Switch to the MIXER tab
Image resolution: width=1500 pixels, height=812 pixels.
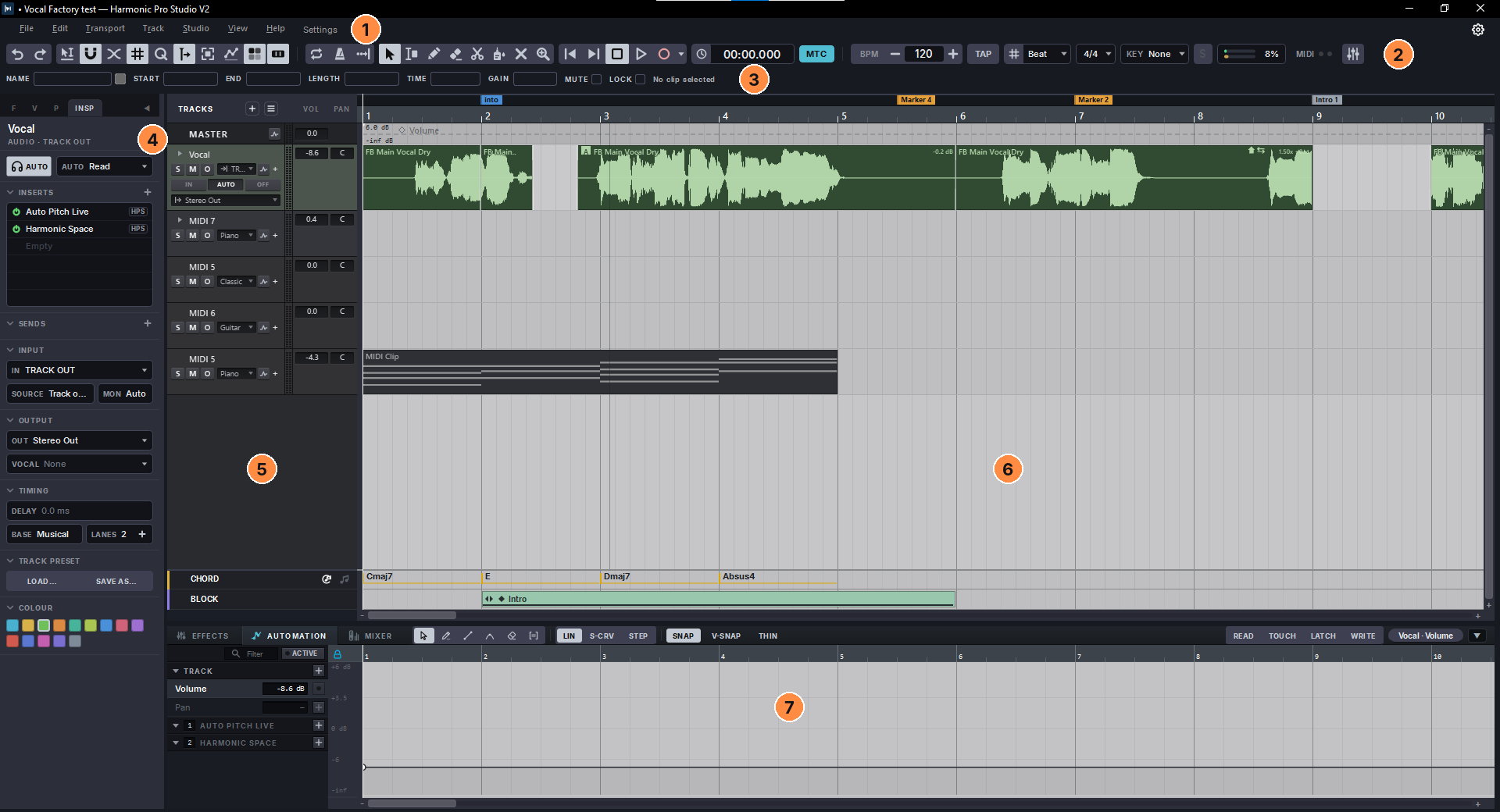(x=370, y=636)
